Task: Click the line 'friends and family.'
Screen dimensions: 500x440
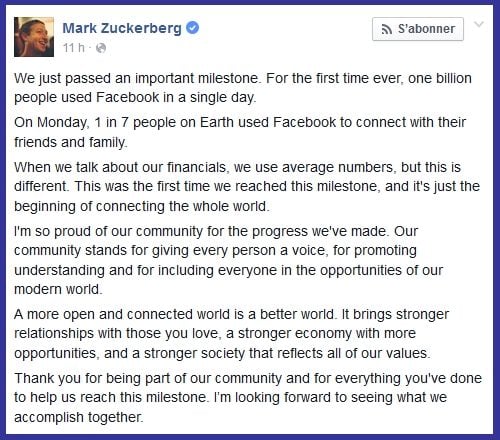Action: tap(71, 142)
